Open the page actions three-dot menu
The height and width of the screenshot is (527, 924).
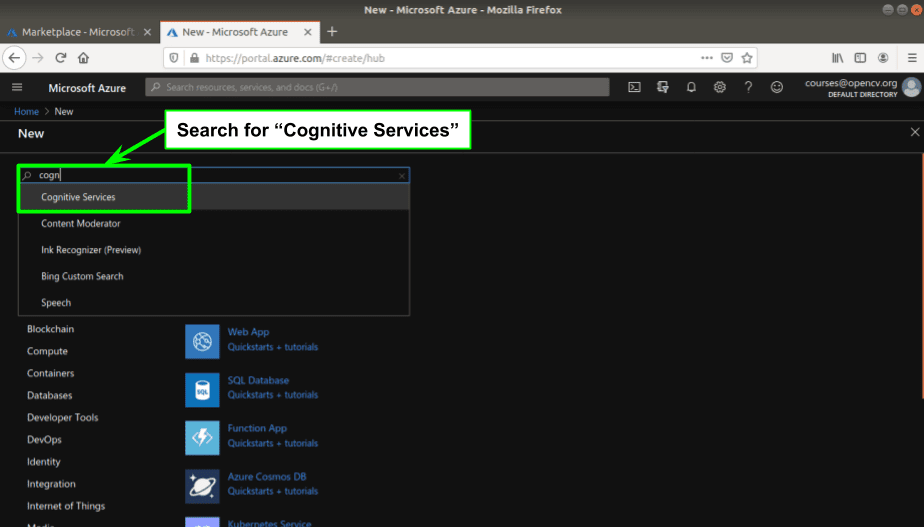pyautogui.click(x=707, y=58)
